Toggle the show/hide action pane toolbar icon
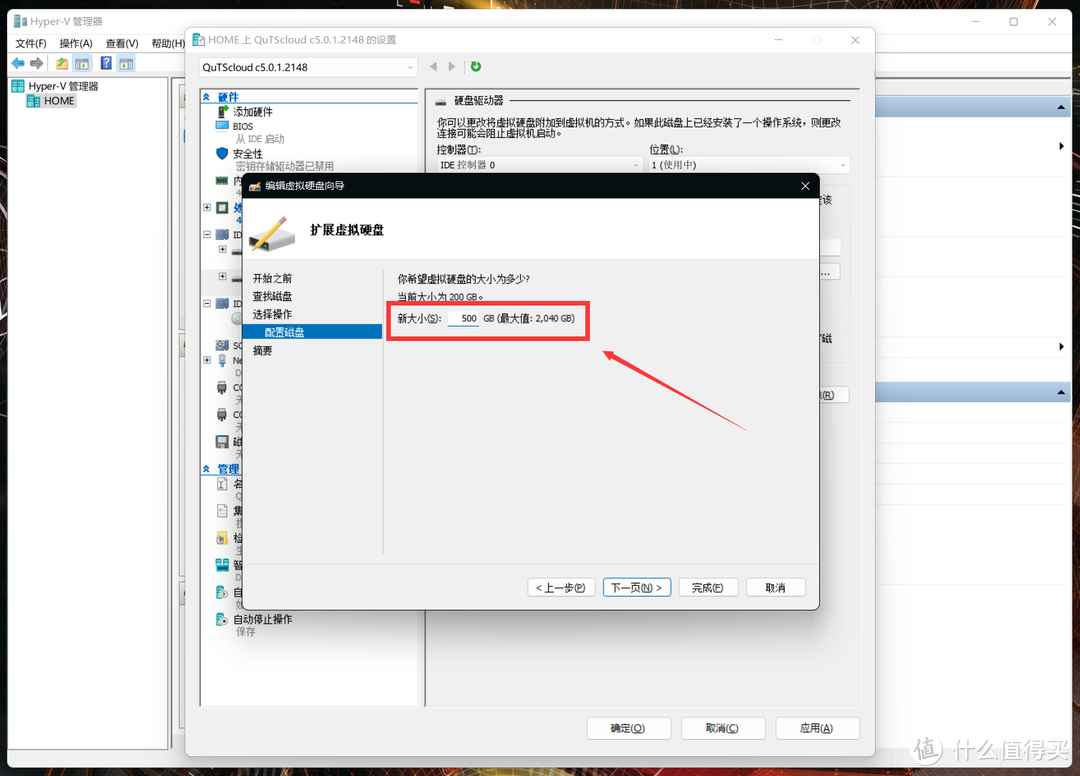This screenshot has width=1080, height=776. (x=126, y=63)
